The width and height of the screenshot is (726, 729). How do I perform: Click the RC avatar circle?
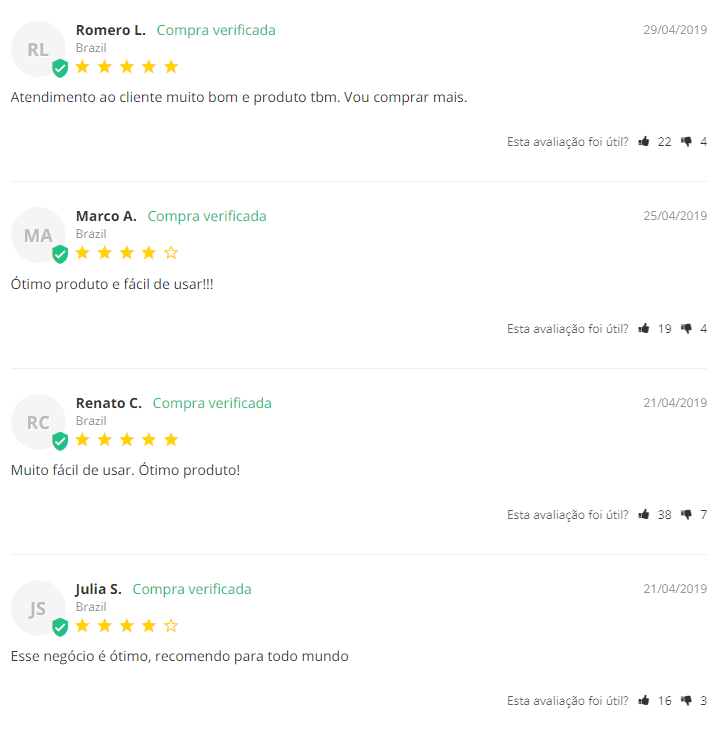38,422
